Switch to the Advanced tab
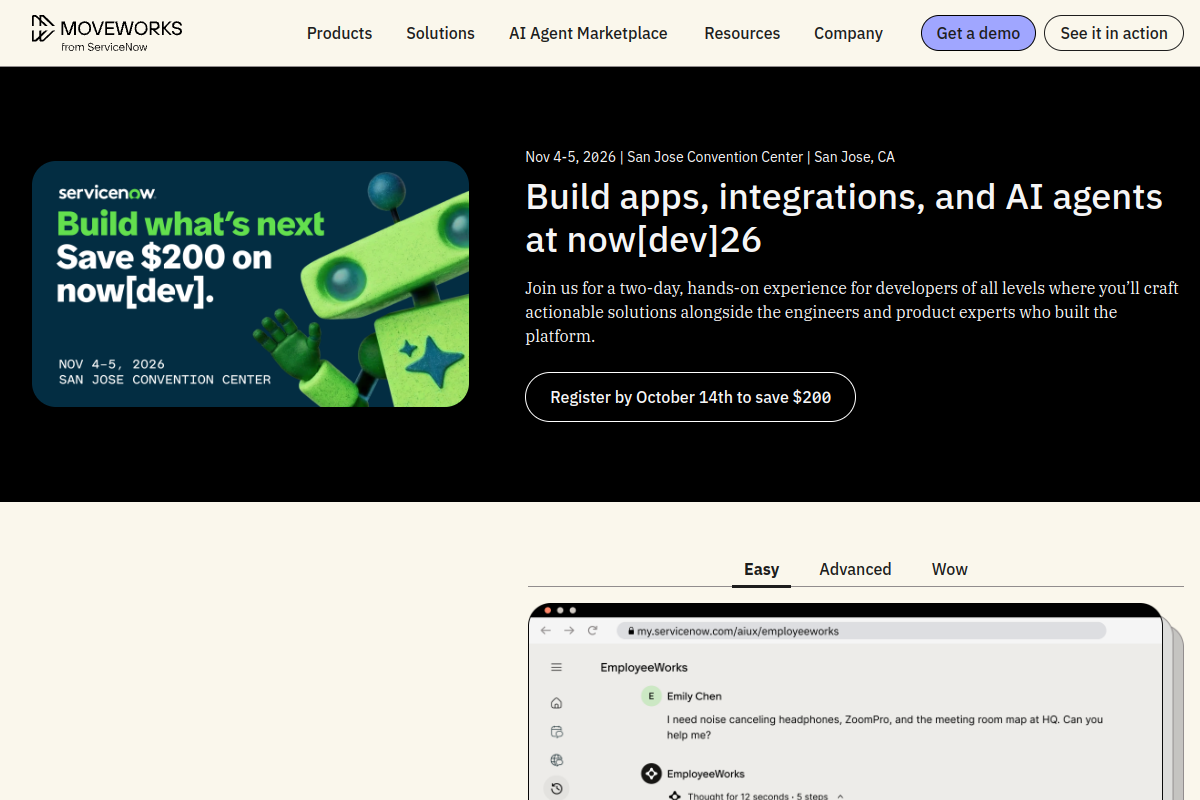Screen dimensions: 1200x800 coord(855,569)
